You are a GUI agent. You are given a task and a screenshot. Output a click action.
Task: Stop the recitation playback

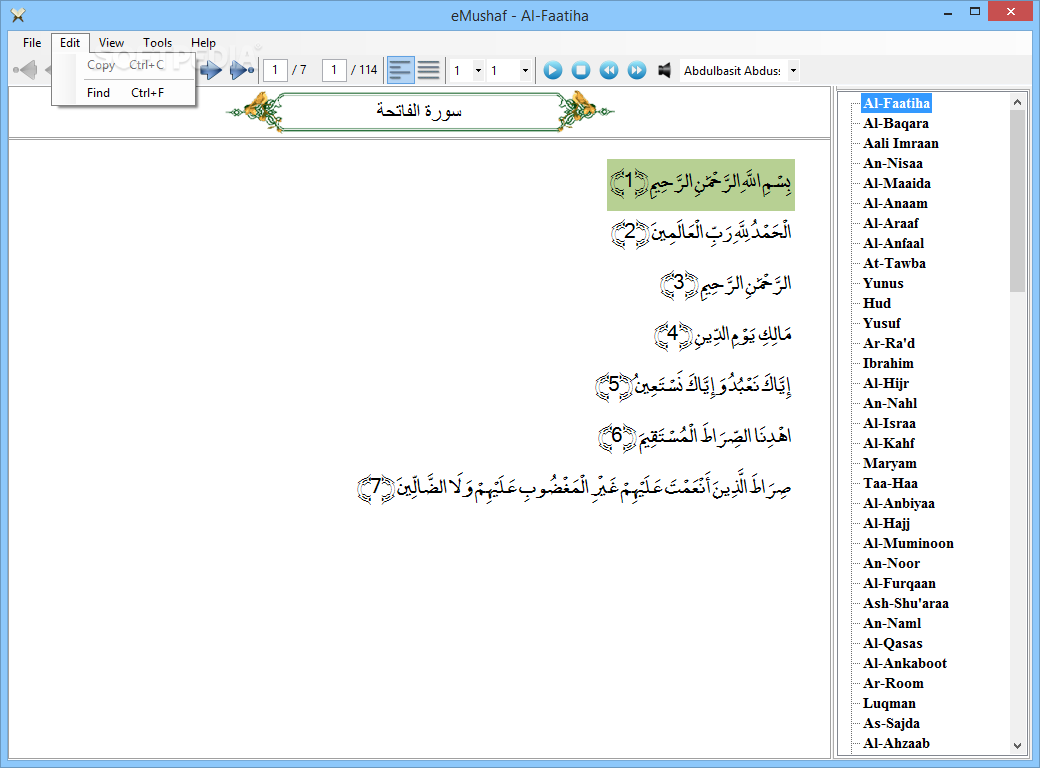click(x=580, y=70)
